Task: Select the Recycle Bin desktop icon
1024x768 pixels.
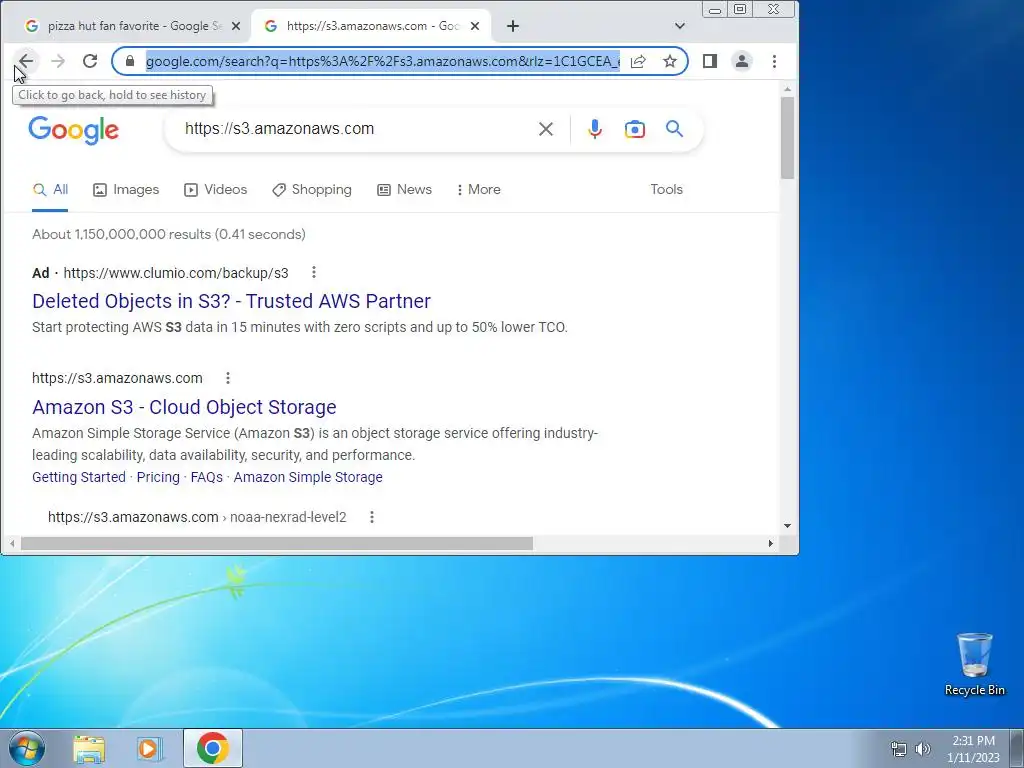Action: coord(974,664)
